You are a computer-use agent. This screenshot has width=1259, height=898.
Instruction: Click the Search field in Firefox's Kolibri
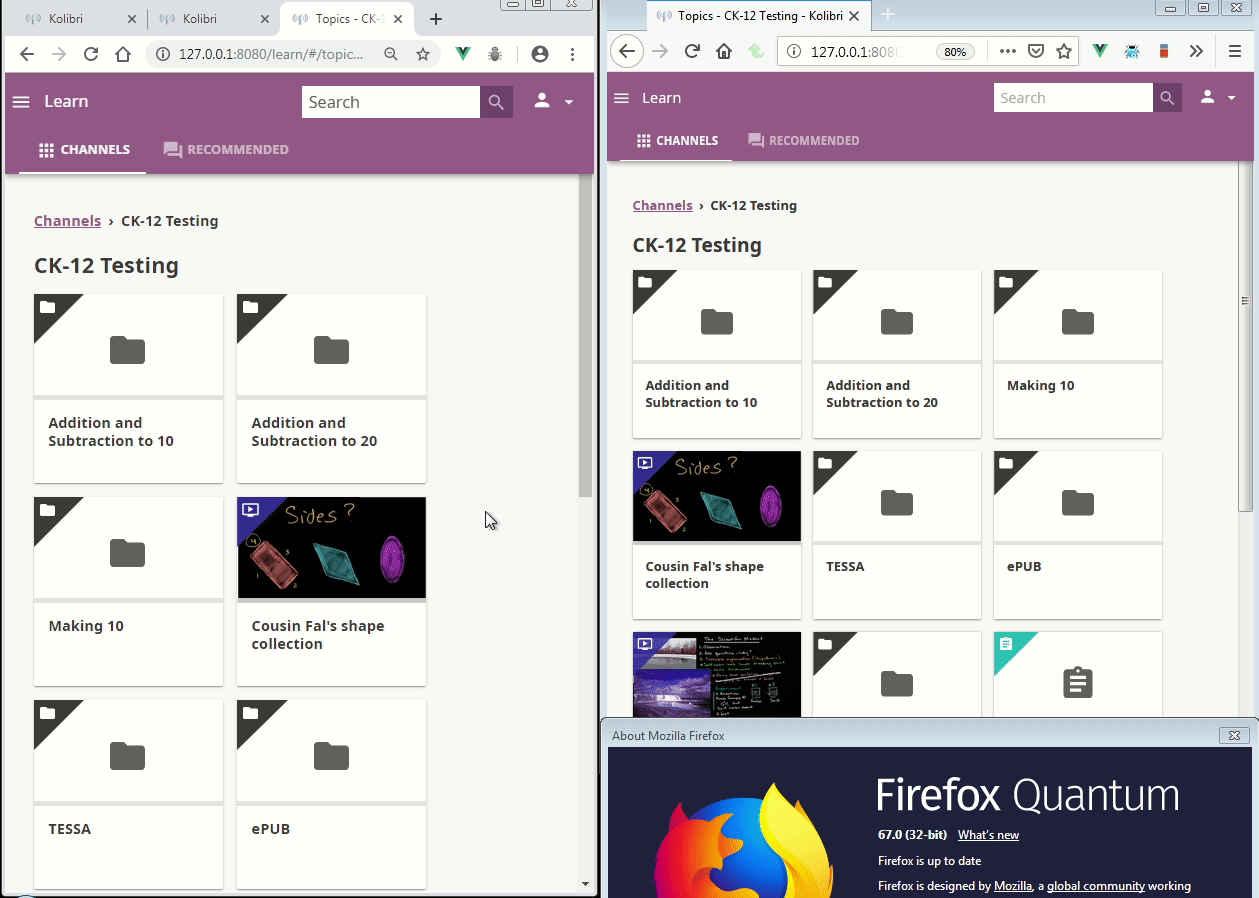[1073, 98]
